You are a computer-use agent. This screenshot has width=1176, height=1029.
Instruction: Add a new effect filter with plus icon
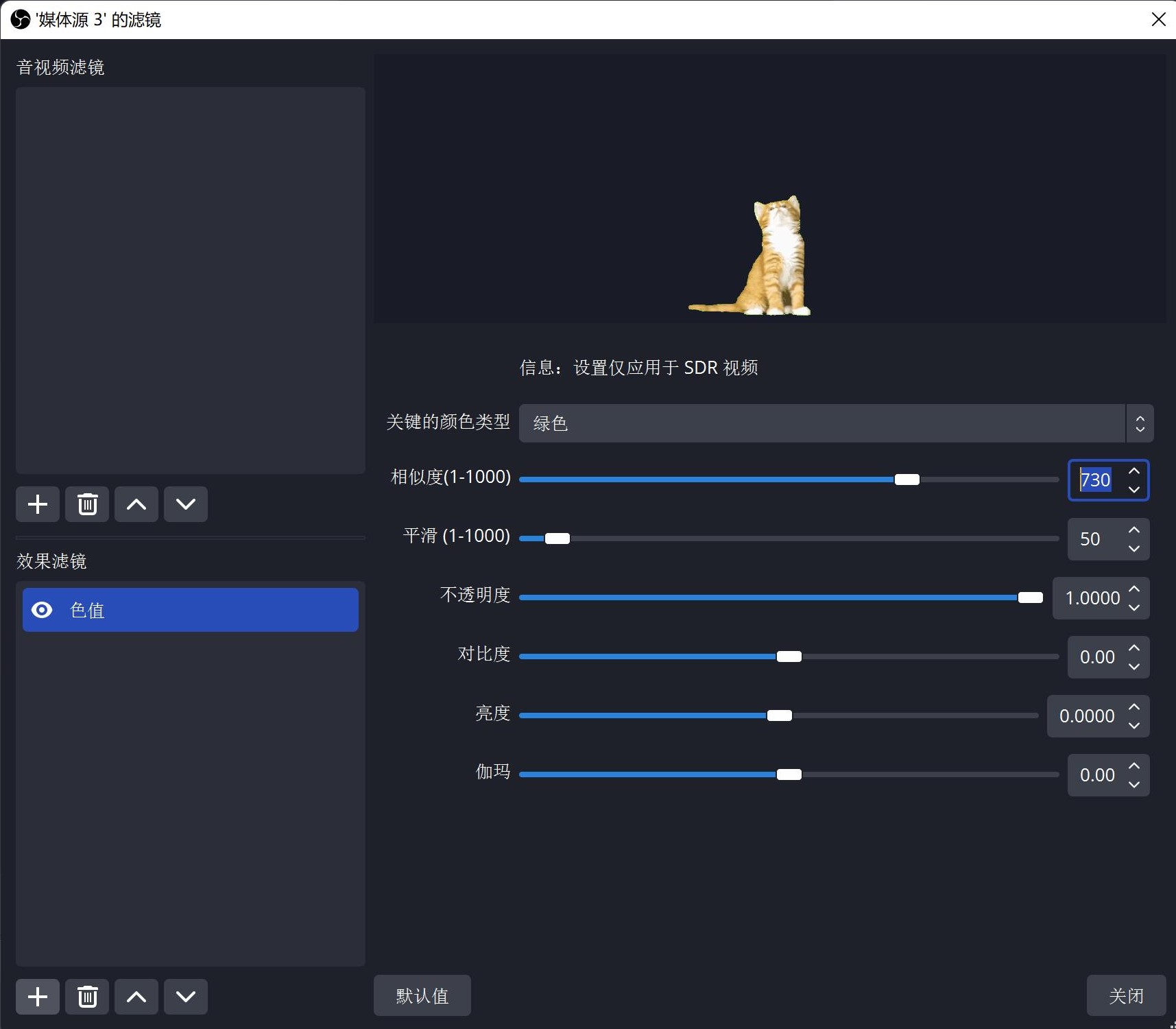pyautogui.click(x=38, y=997)
